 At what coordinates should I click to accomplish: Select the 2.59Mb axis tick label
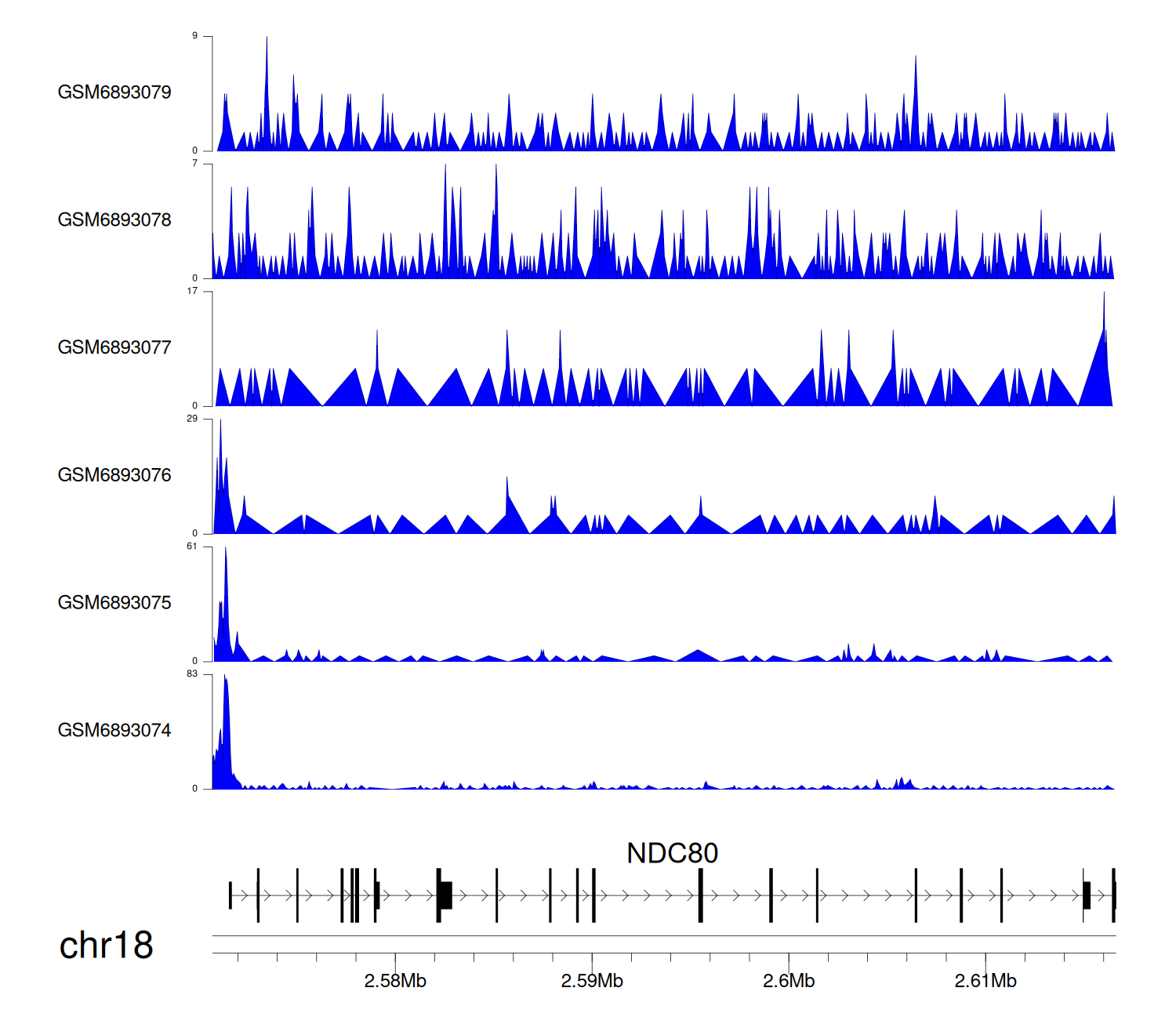click(592, 981)
